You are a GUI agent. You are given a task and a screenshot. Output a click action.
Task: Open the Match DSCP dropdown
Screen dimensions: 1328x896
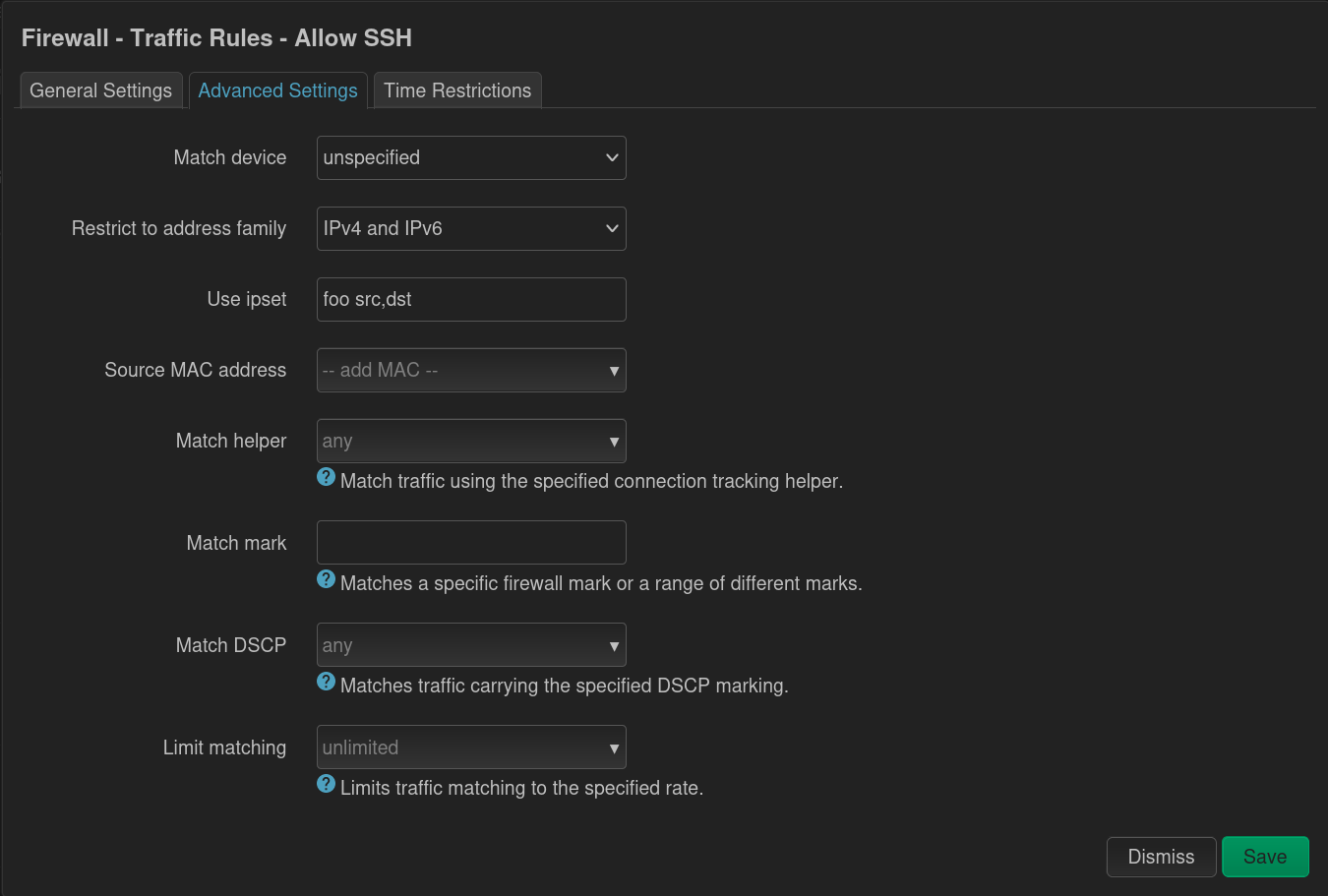pos(471,644)
